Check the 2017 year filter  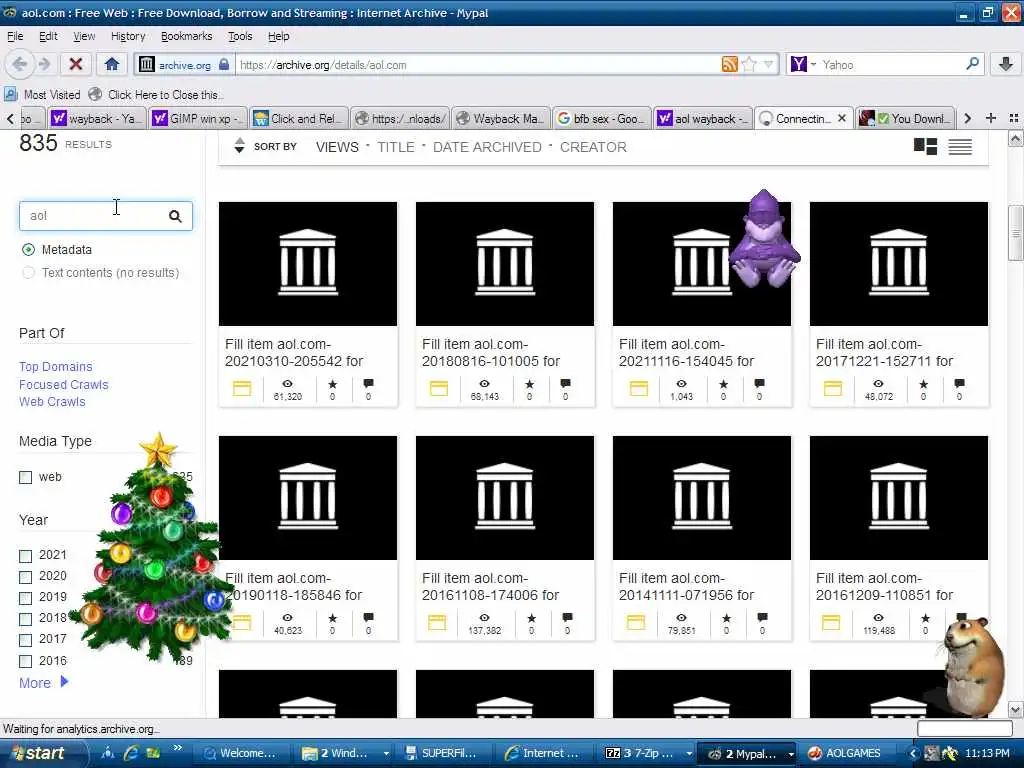(25, 639)
